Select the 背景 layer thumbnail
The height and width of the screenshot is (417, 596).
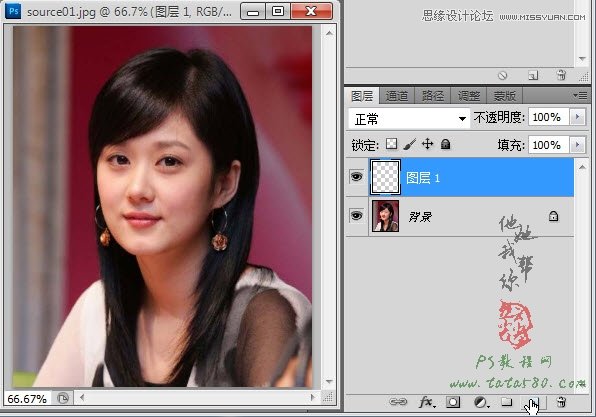pos(385,216)
